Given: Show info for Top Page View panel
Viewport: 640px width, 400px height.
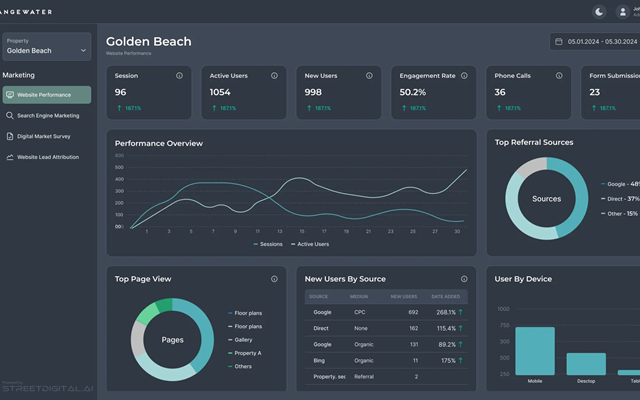Looking at the screenshot, I should 274,279.
